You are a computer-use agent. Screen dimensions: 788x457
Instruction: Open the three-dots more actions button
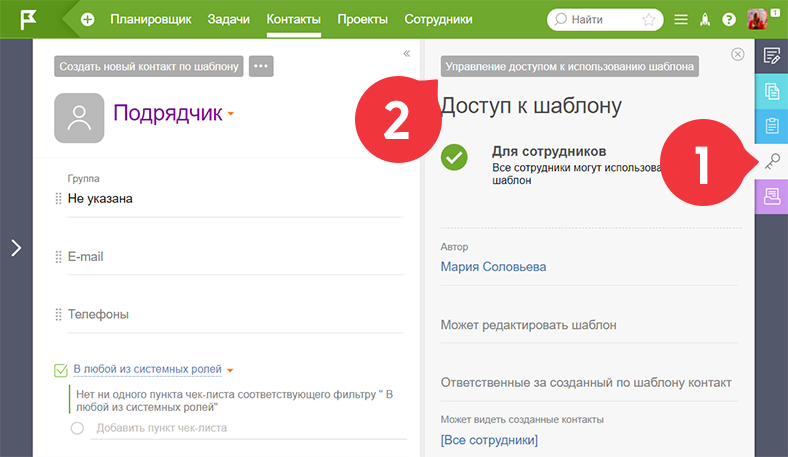pyautogui.click(x=261, y=66)
